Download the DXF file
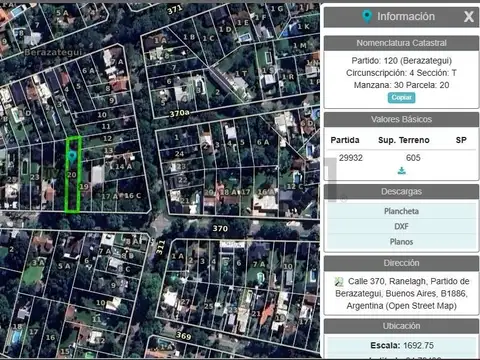Viewport: 480px width, 360px height. [401, 226]
